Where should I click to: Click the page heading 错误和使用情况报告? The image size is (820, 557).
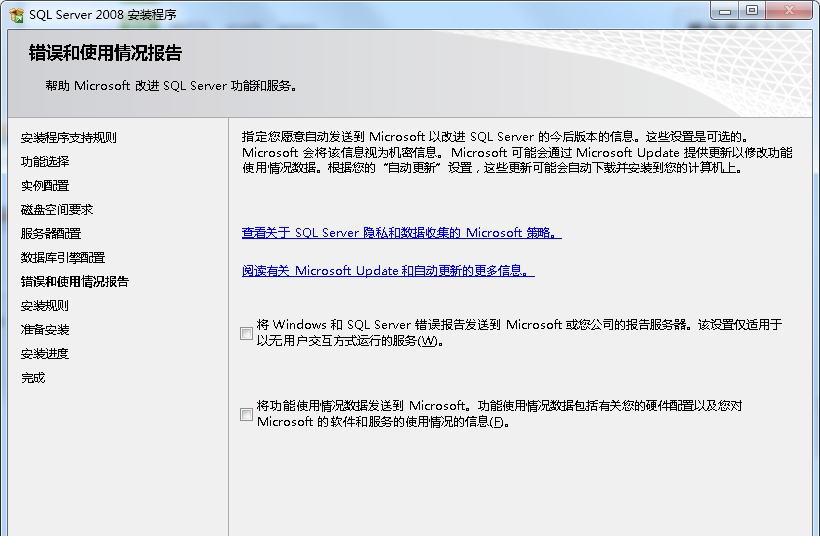click(x=105, y=53)
